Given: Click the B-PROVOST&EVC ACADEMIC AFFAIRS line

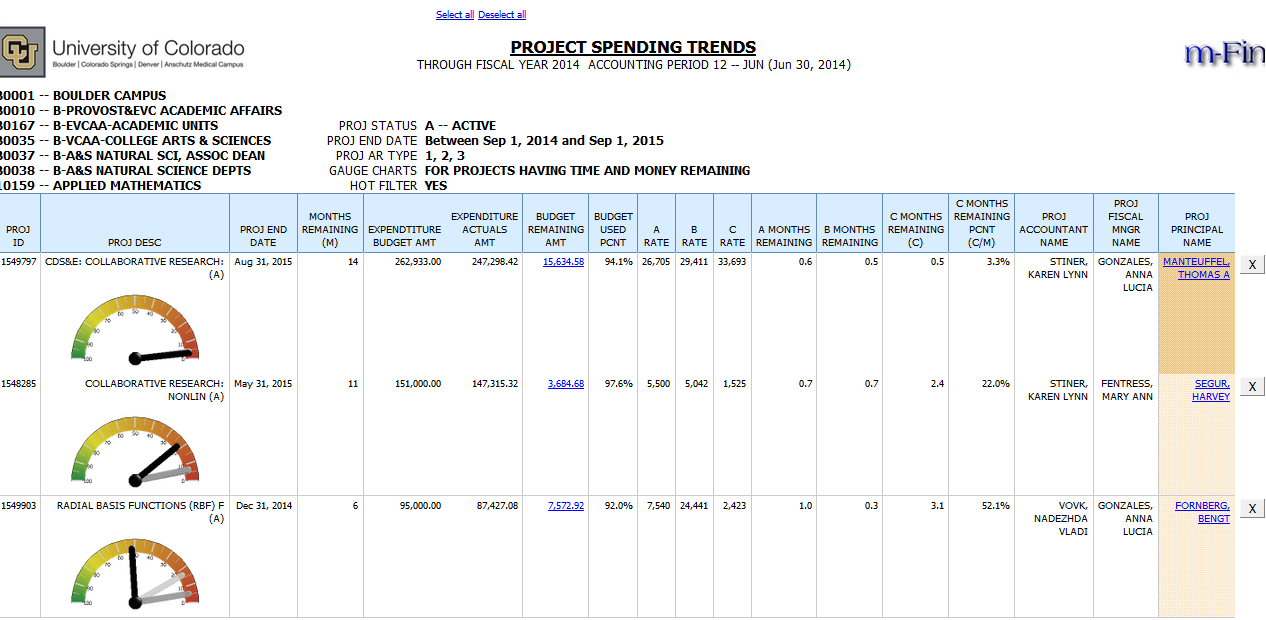Looking at the screenshot, I should (x=141, y=111).
